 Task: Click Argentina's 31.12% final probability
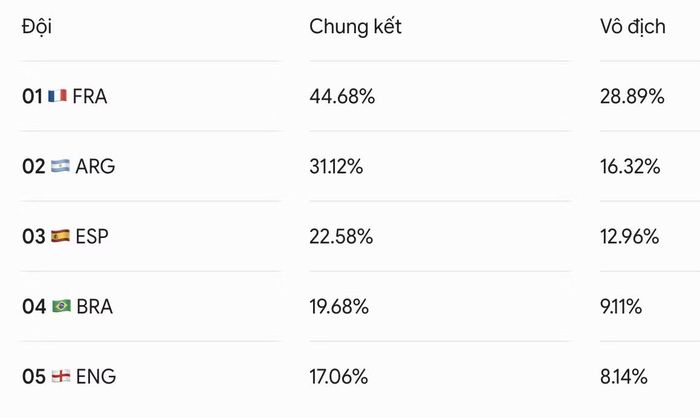tap(336, 167)
